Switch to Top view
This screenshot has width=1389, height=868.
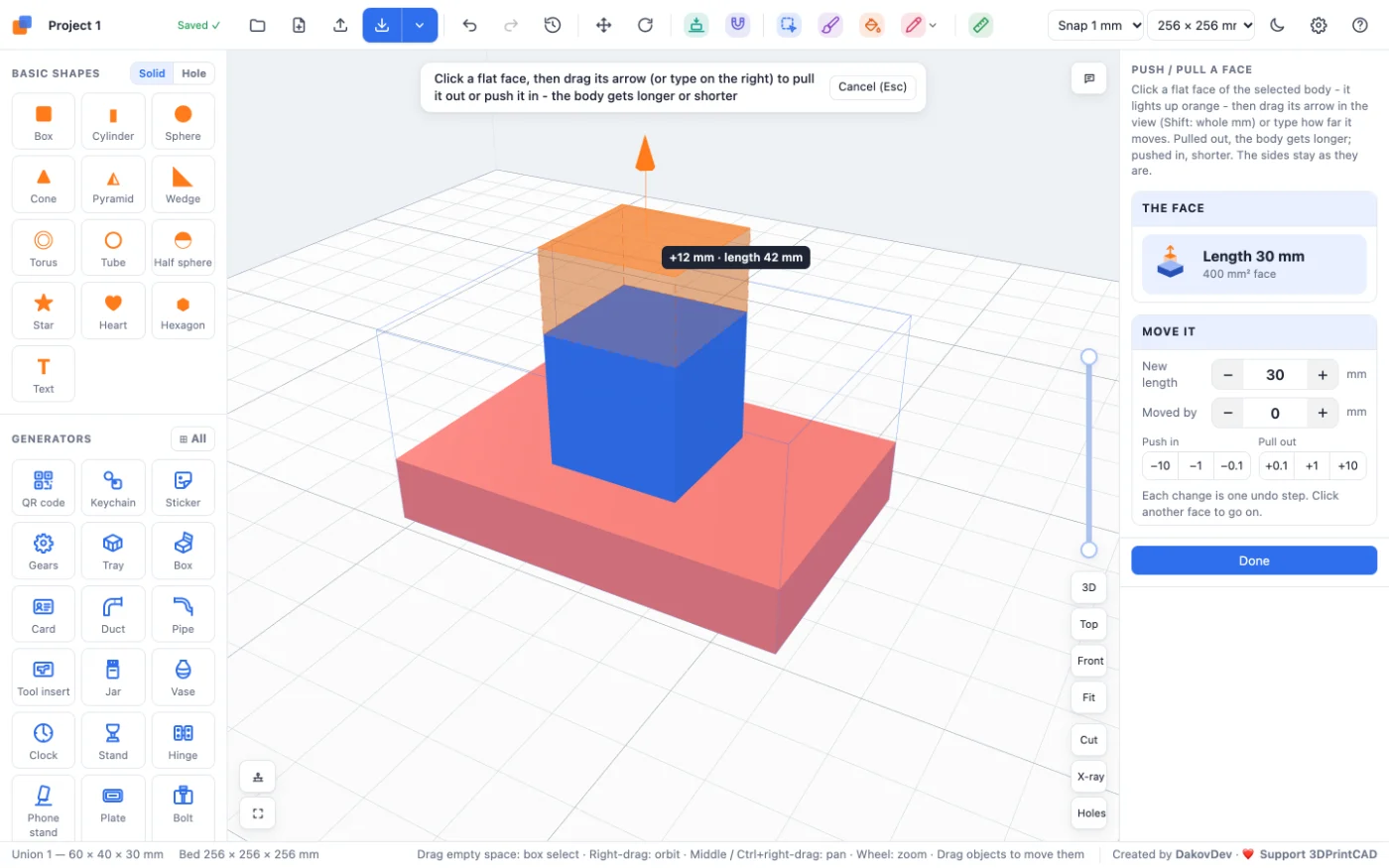pyautogui.click(x=1088, y=624)
